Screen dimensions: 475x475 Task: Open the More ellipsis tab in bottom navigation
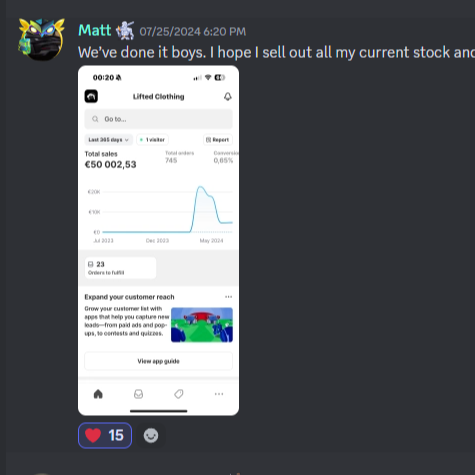pos(219,394)
